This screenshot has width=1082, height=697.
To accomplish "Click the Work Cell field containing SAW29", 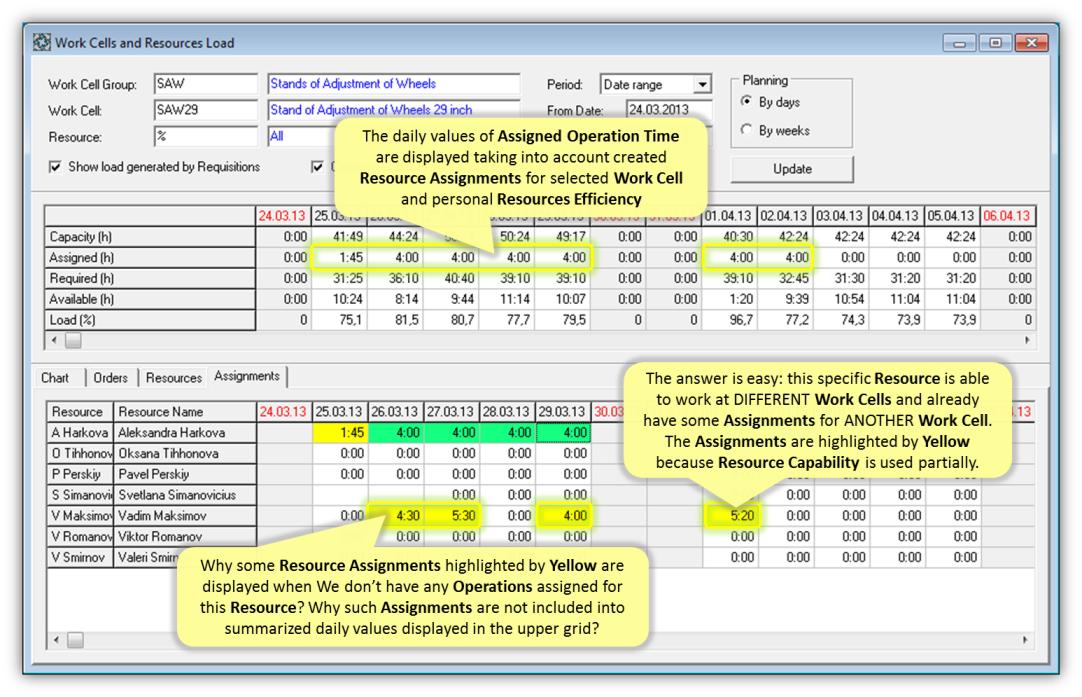I will coord(206,110).
